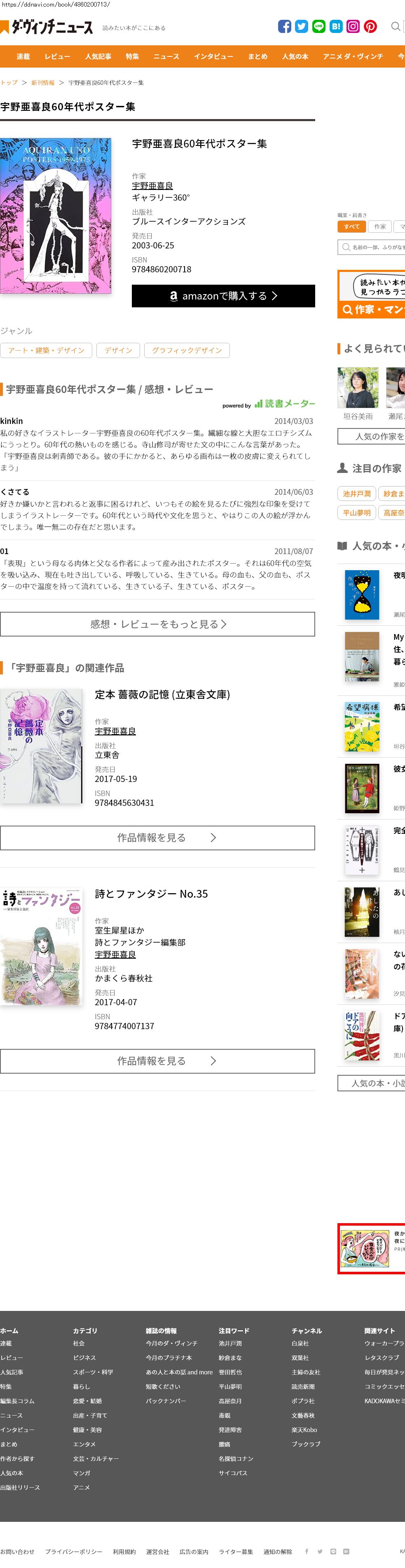Open search with the magnifier icon
Screen dimensions: 405x1568
[396, 26]
